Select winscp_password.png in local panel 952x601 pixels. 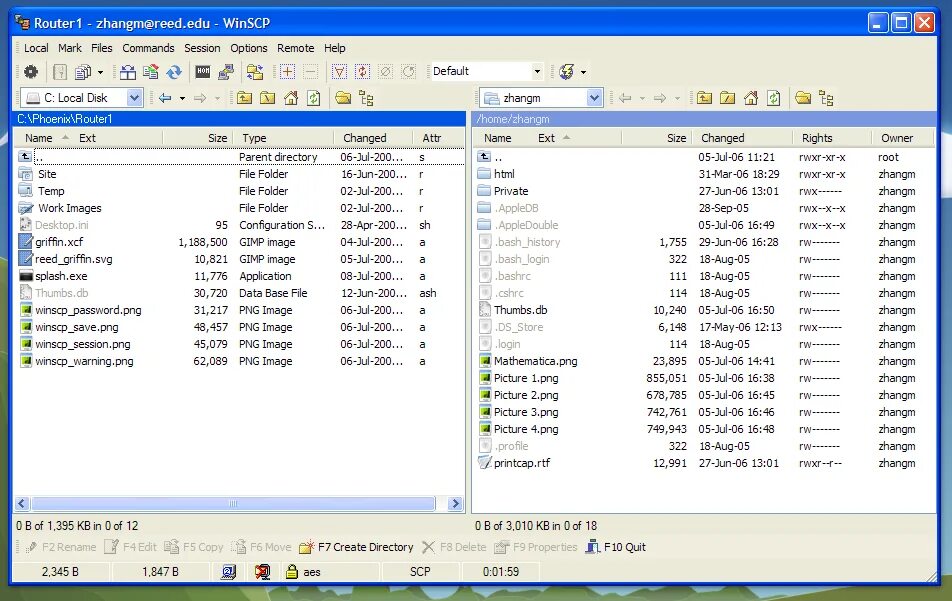[x=88, y=310]
